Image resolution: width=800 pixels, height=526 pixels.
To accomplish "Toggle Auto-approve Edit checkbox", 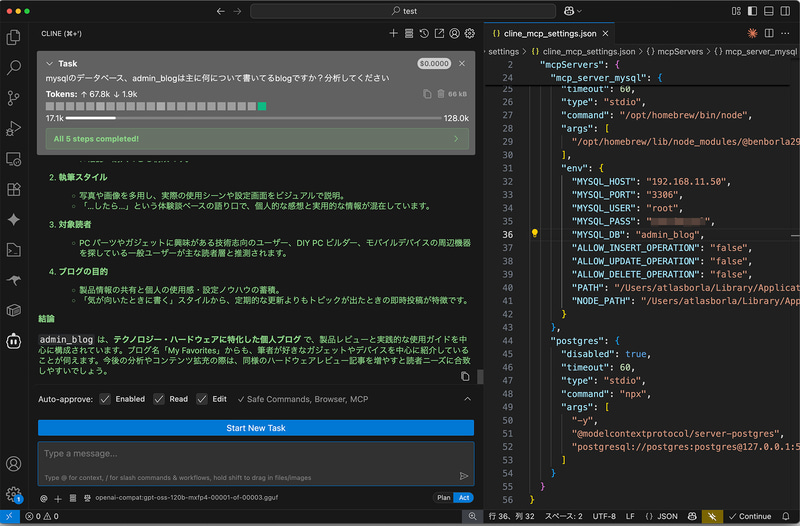I will (x=202, y=399).
